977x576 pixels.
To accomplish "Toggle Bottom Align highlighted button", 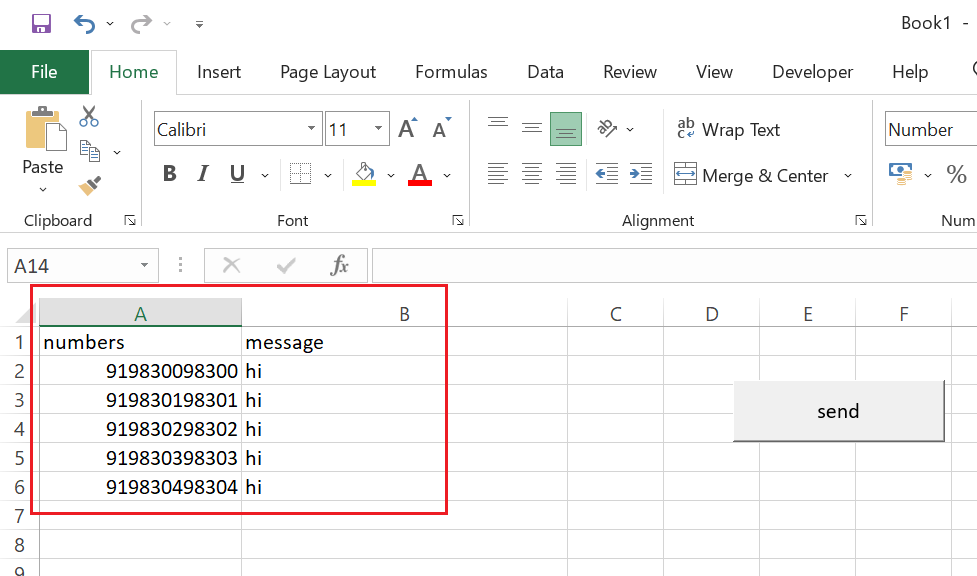I will [x=566, y=128].
